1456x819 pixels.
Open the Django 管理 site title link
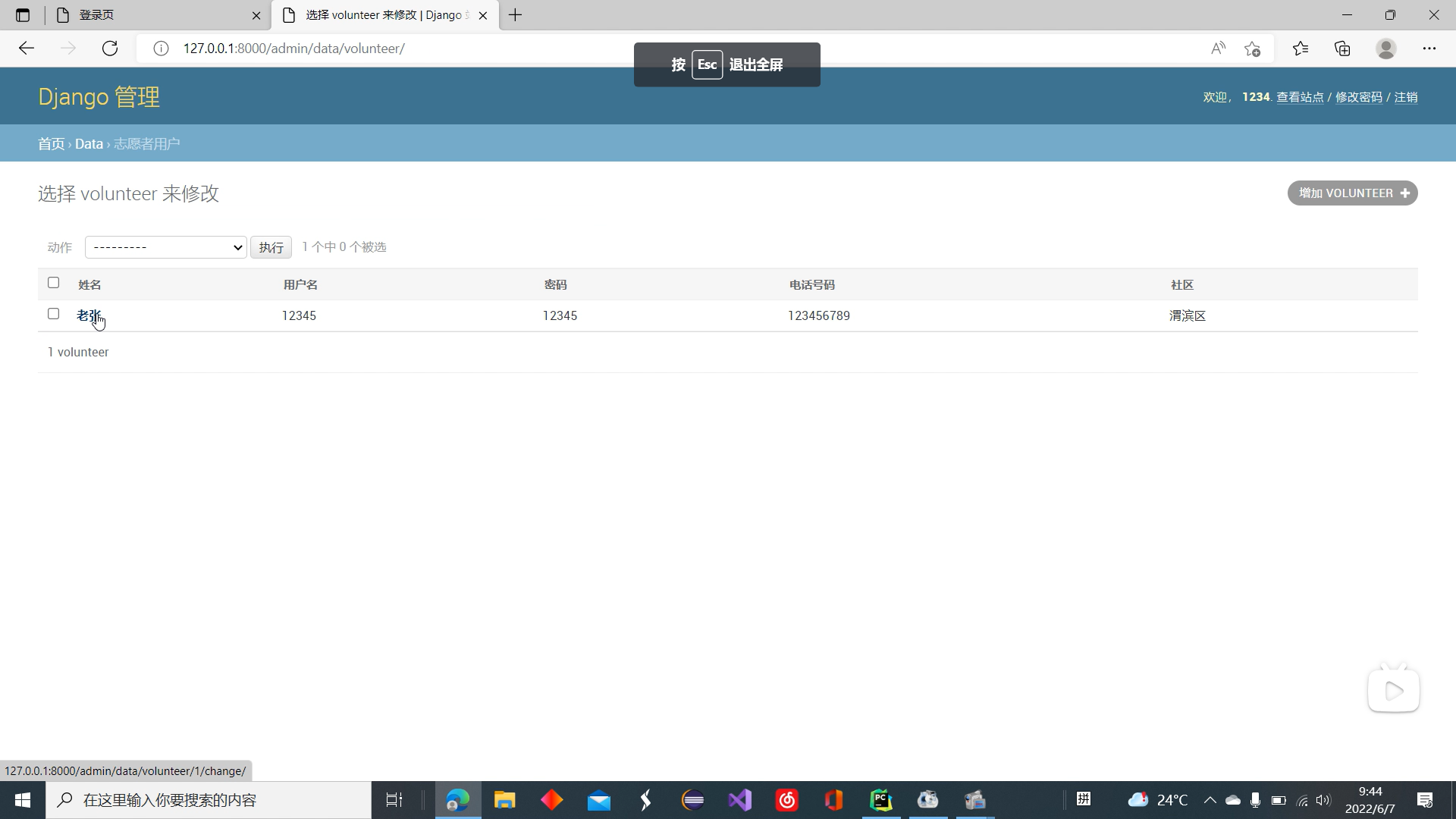(x=99, y=97)
